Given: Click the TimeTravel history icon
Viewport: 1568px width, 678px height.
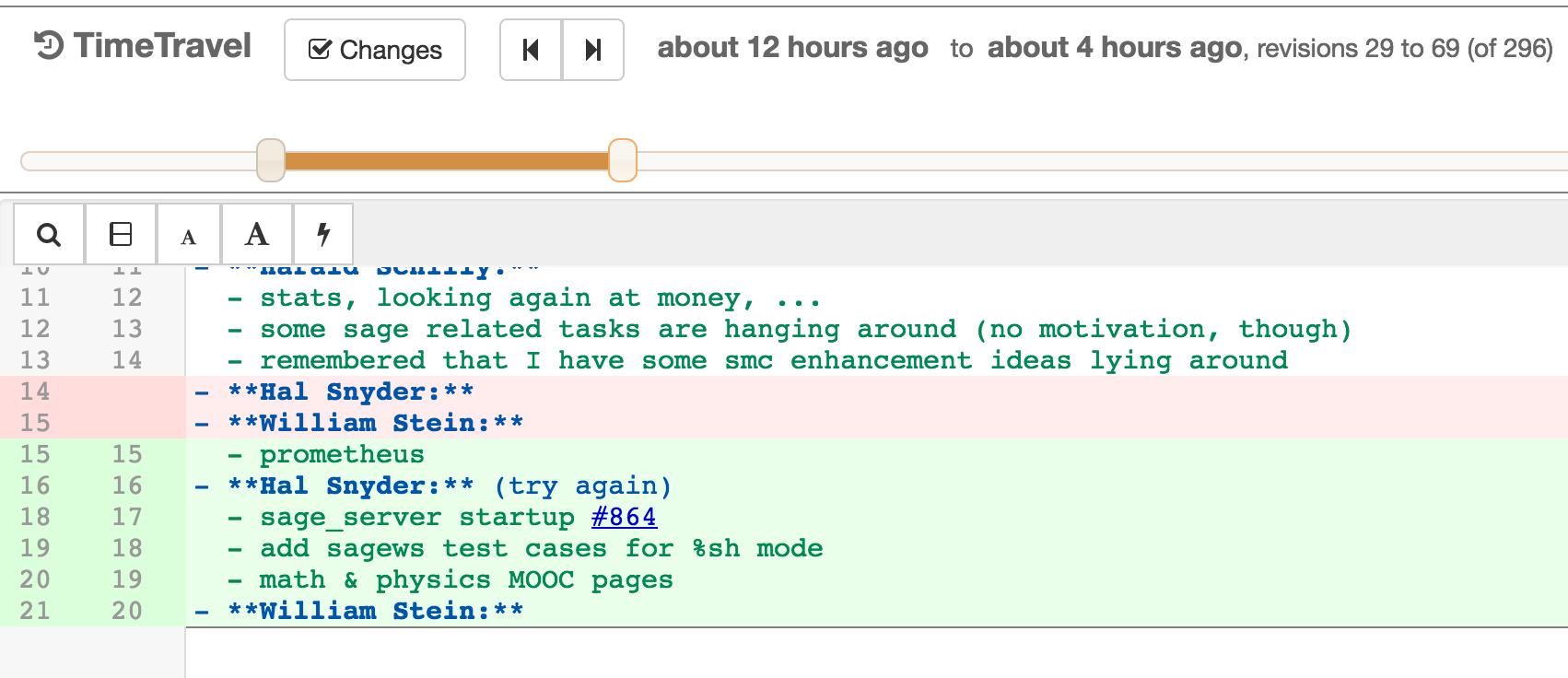Looking at the screenshot, I should coord(49,45).
